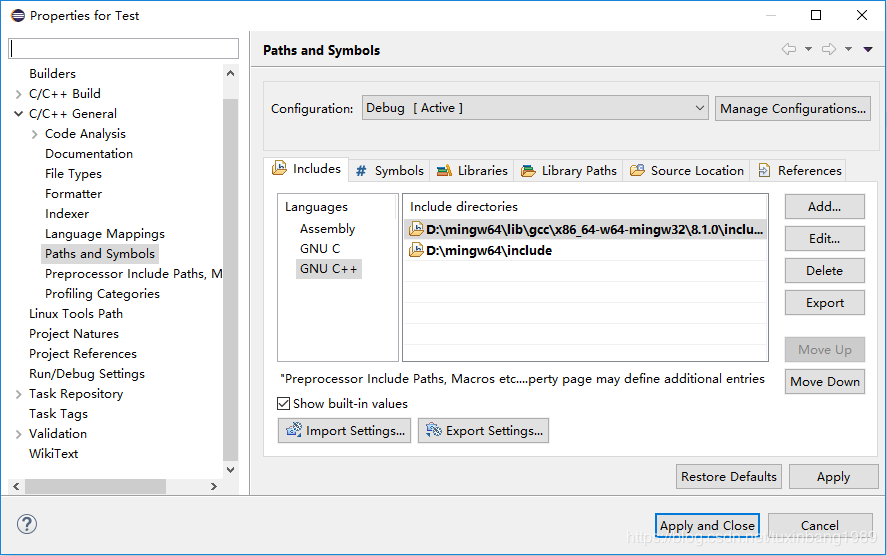887x556 pixels.
Task: Select GNU C language entry
Action: [320, 249]
